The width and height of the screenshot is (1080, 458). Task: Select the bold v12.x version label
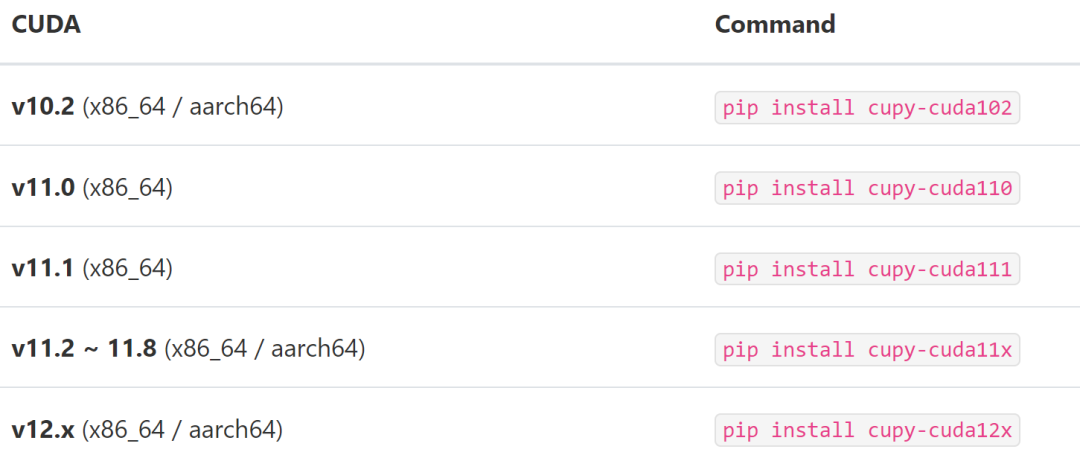(43, 430)
